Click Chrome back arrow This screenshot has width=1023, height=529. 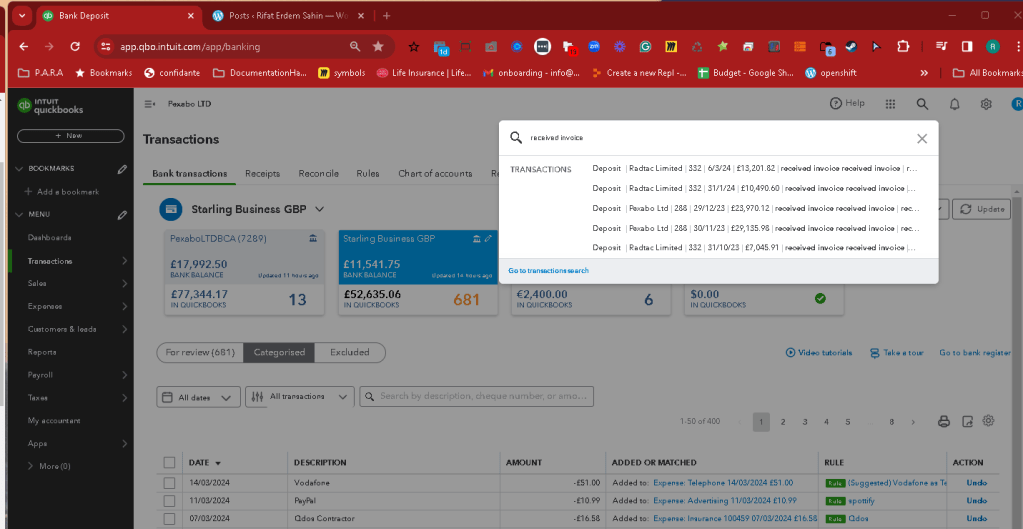pyautogui.click(x=24, y=46)
